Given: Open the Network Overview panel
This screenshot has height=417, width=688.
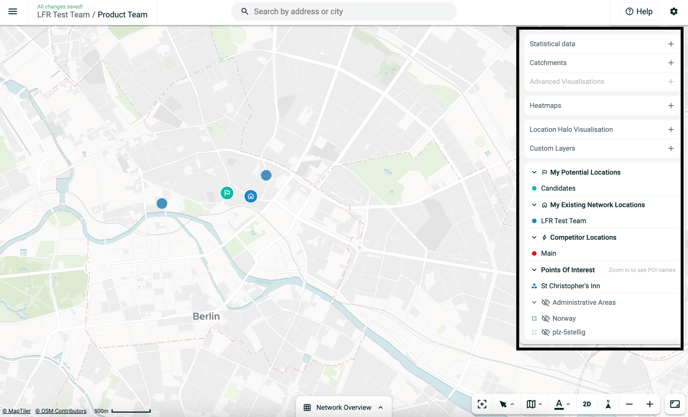Looking at the screenshot, I should click(343, 407).
